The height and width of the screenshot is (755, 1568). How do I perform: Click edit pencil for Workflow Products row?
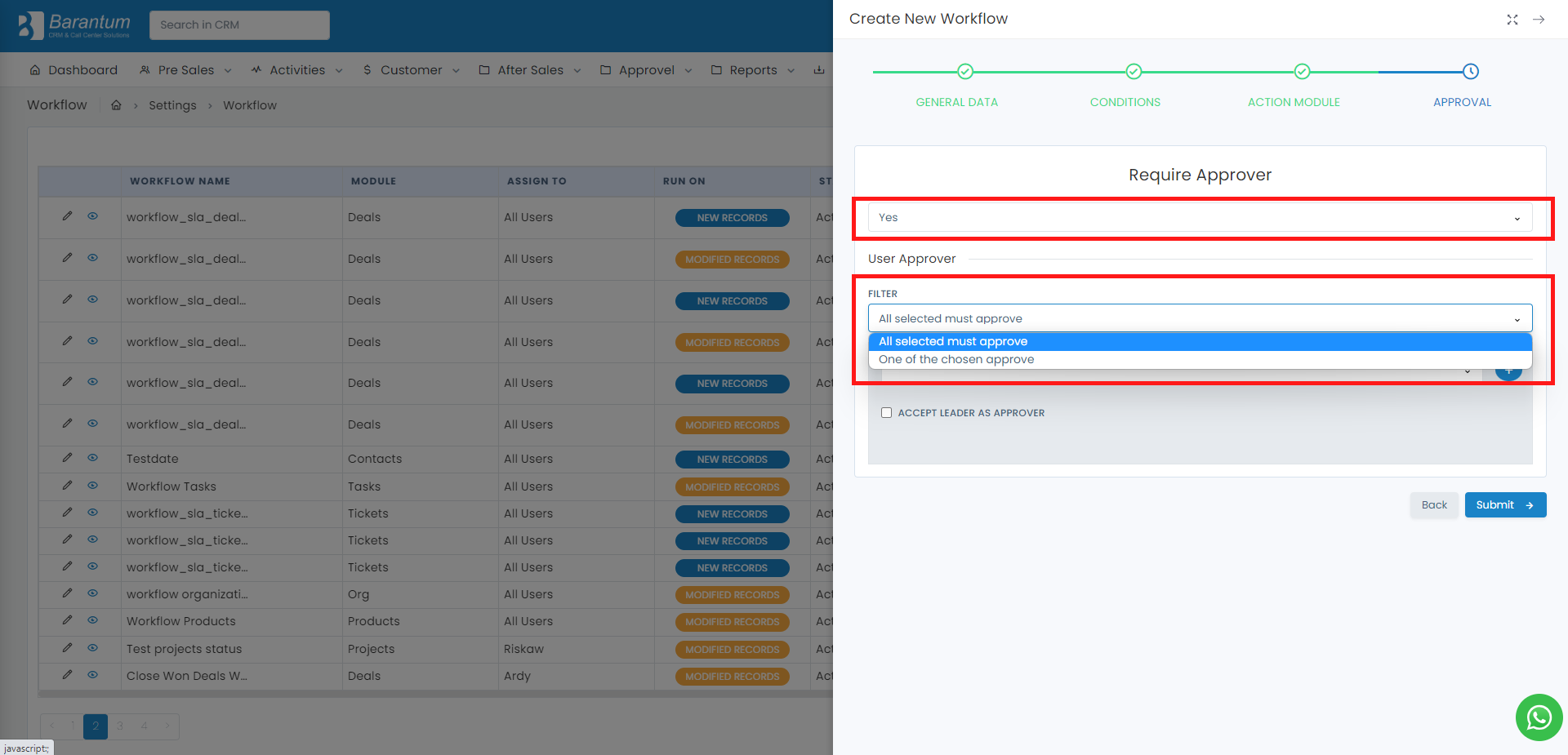67,620
